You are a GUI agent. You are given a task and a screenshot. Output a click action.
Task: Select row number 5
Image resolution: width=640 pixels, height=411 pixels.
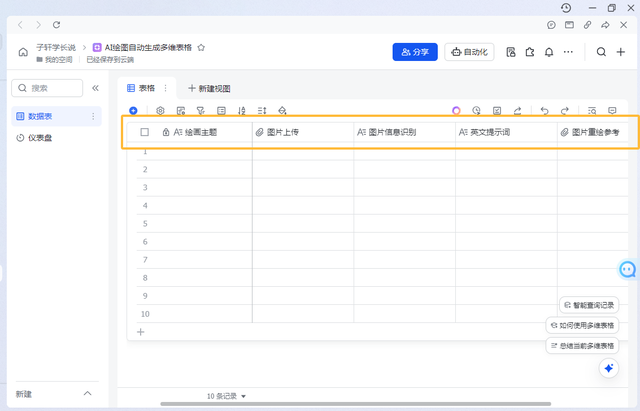click(x=145, y=224)
